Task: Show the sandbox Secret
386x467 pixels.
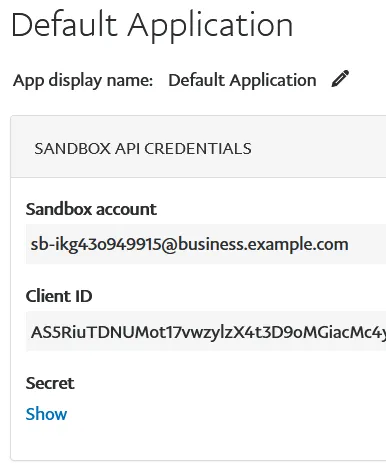Action: [46, 414]
